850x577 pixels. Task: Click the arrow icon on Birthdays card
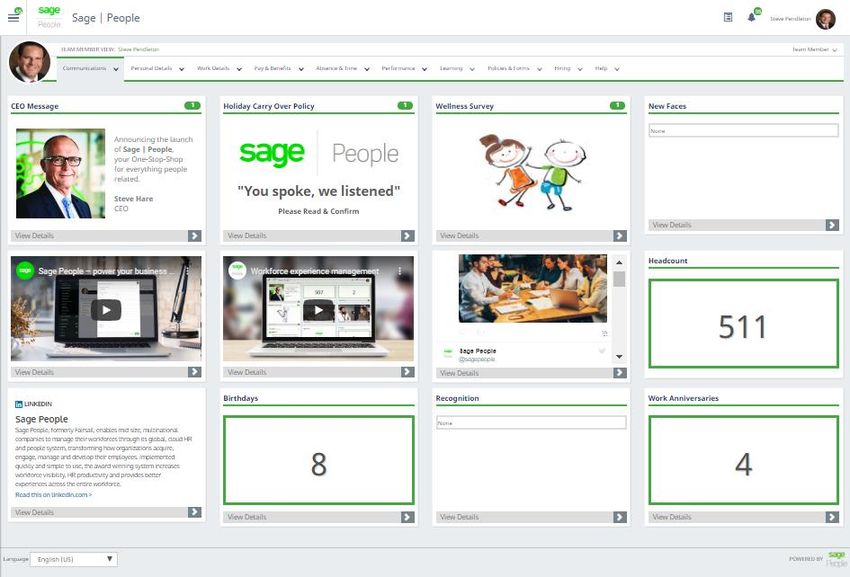408,517
